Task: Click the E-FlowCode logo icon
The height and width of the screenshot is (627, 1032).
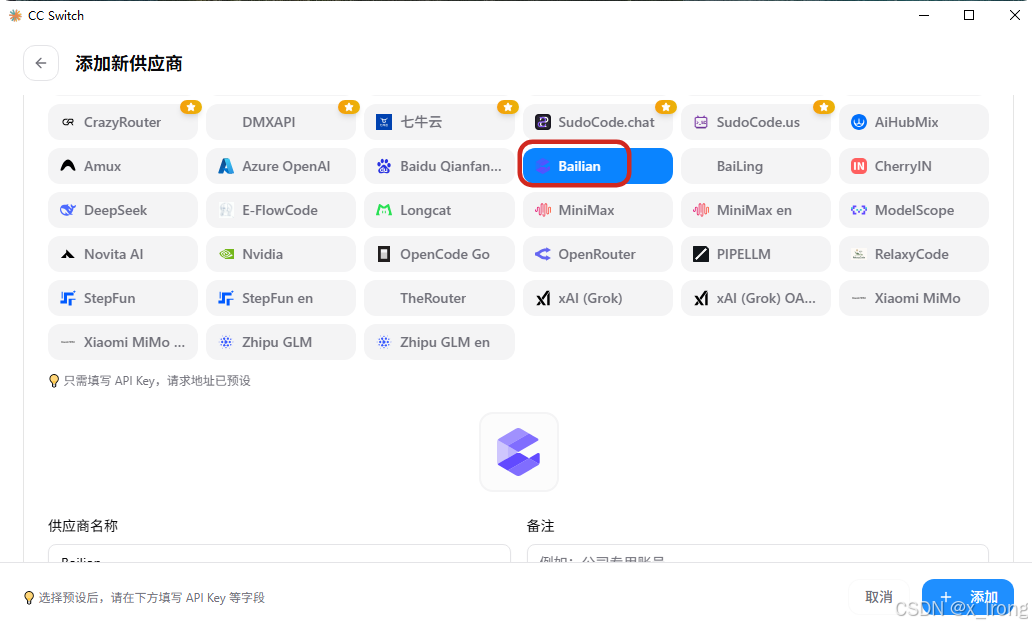Action: (x=226, y=210)
